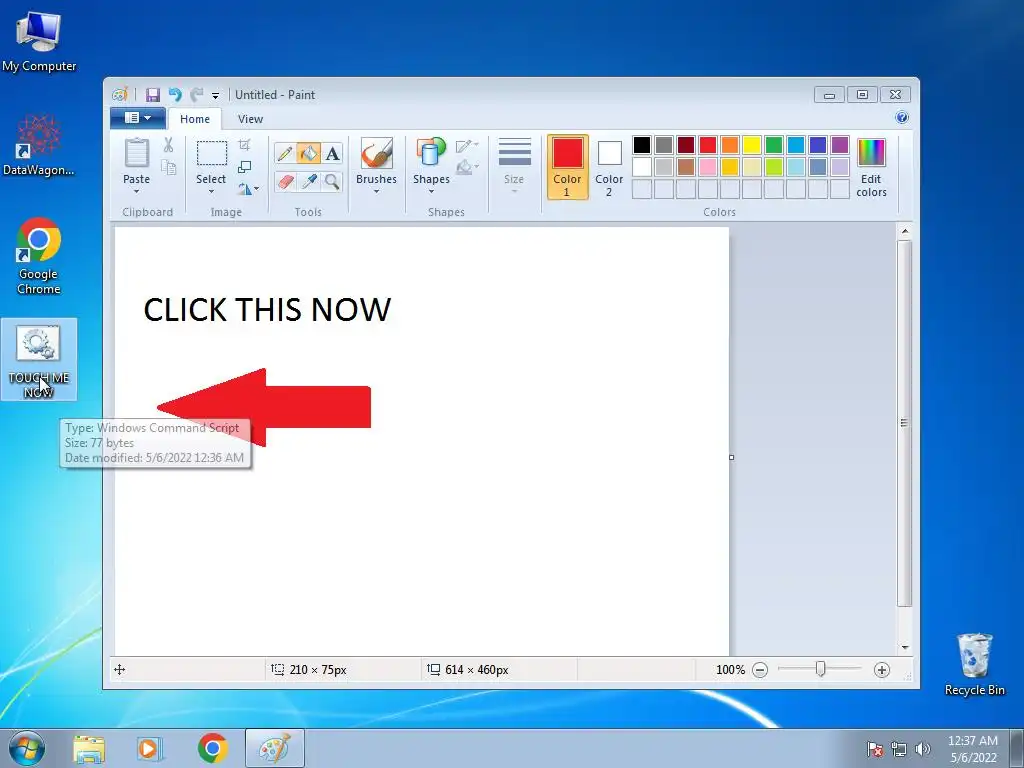Select Color 2 background button
This screenshot has height=768, width=1024.
(609, 167)
